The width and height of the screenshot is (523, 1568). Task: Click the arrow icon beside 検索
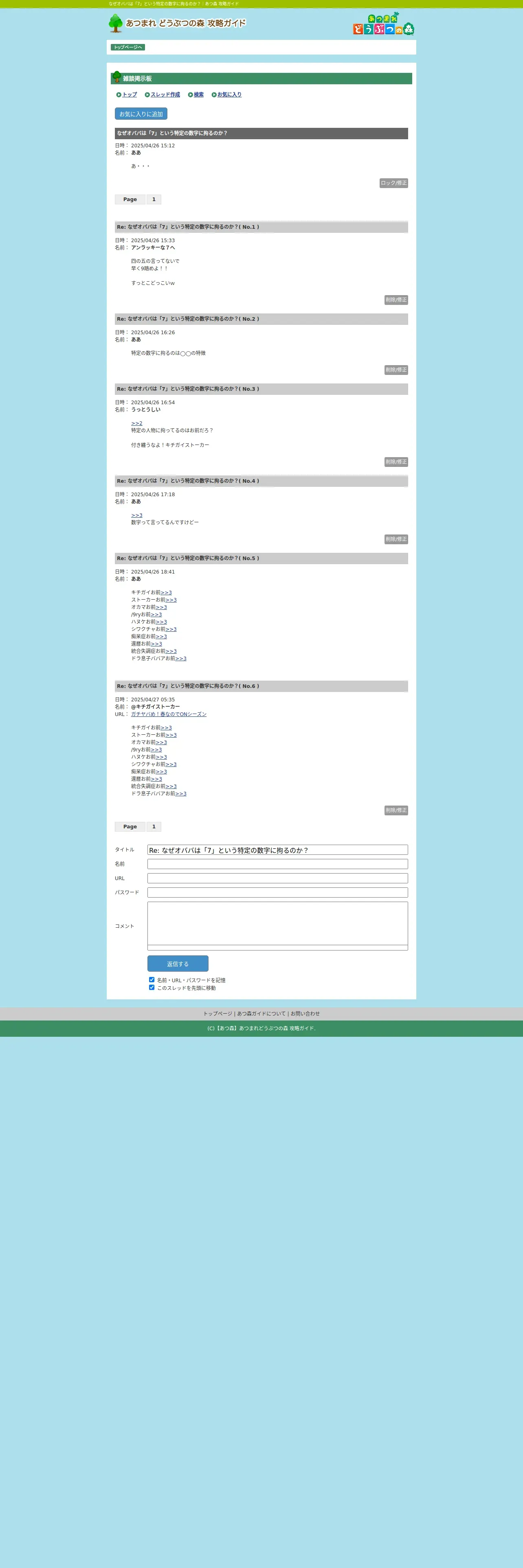191,95
